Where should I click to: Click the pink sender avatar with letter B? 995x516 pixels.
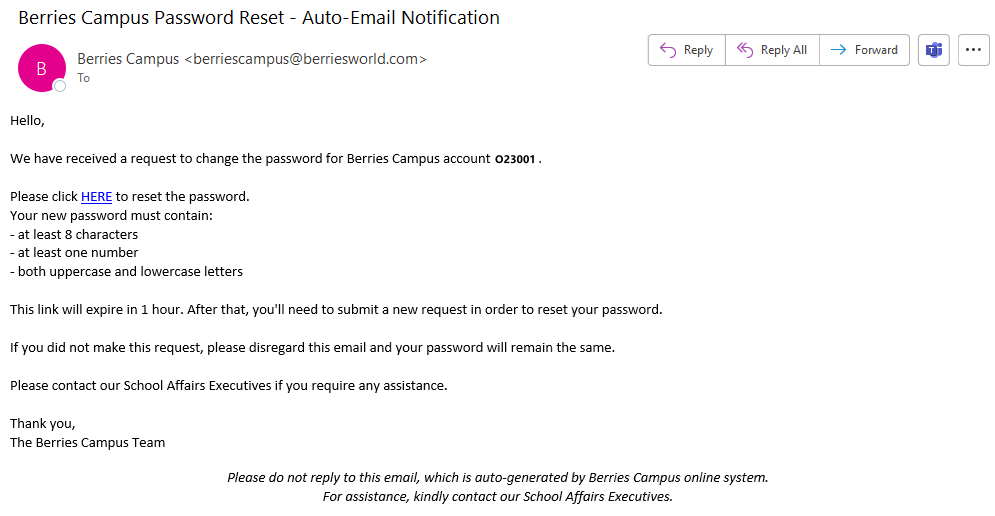[41, 68]
